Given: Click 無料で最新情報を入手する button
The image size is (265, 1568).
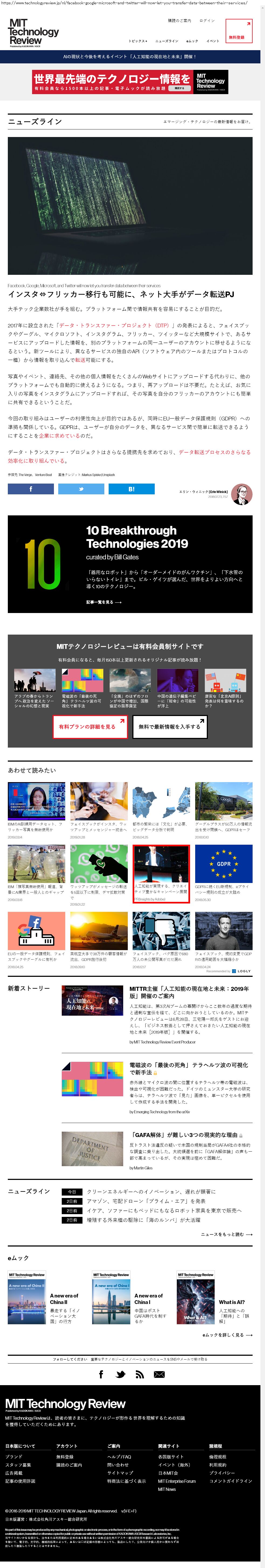Looking at the screenshot, I should pos(170,727).
